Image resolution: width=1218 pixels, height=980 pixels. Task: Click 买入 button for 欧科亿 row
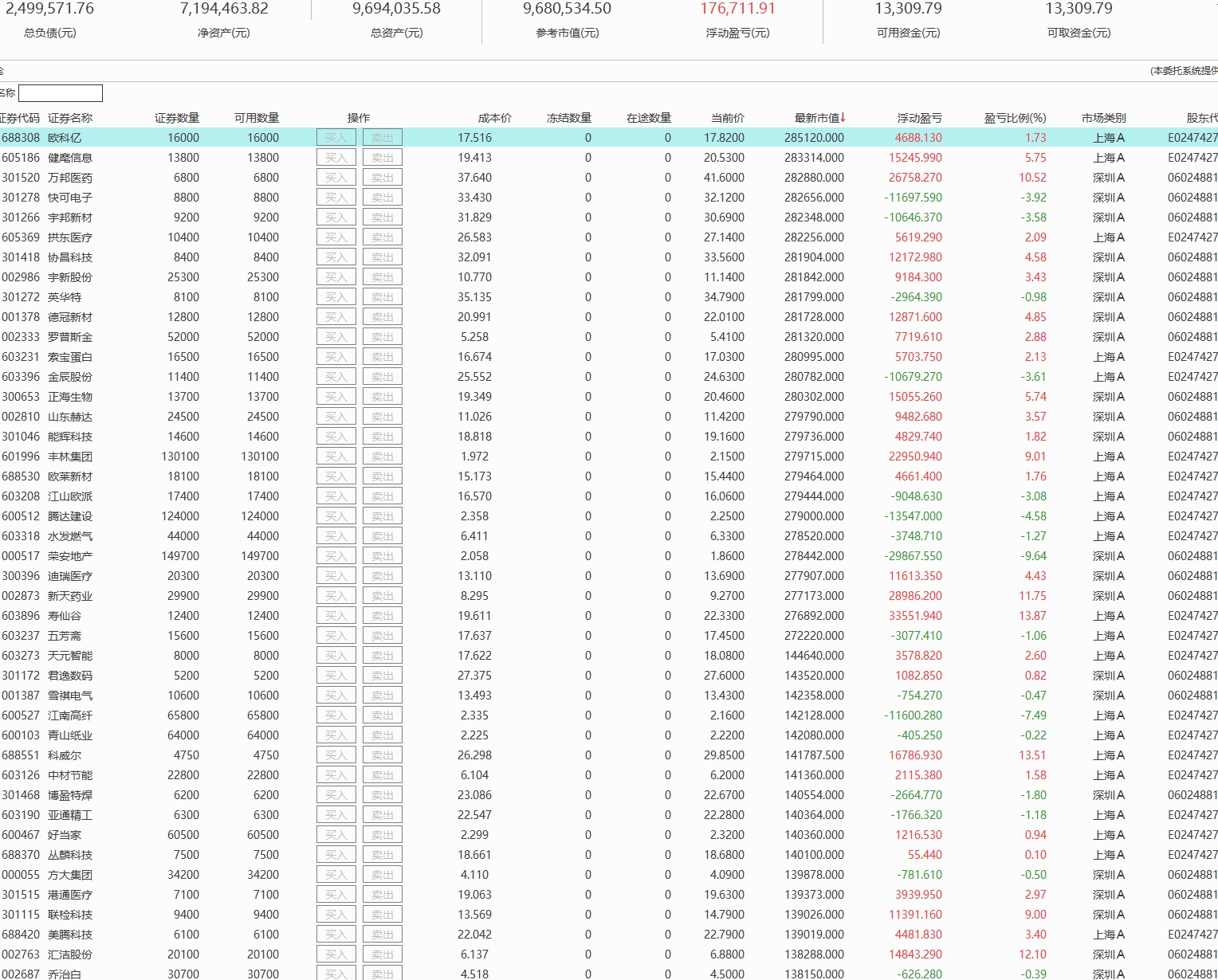tap(336, 138)
